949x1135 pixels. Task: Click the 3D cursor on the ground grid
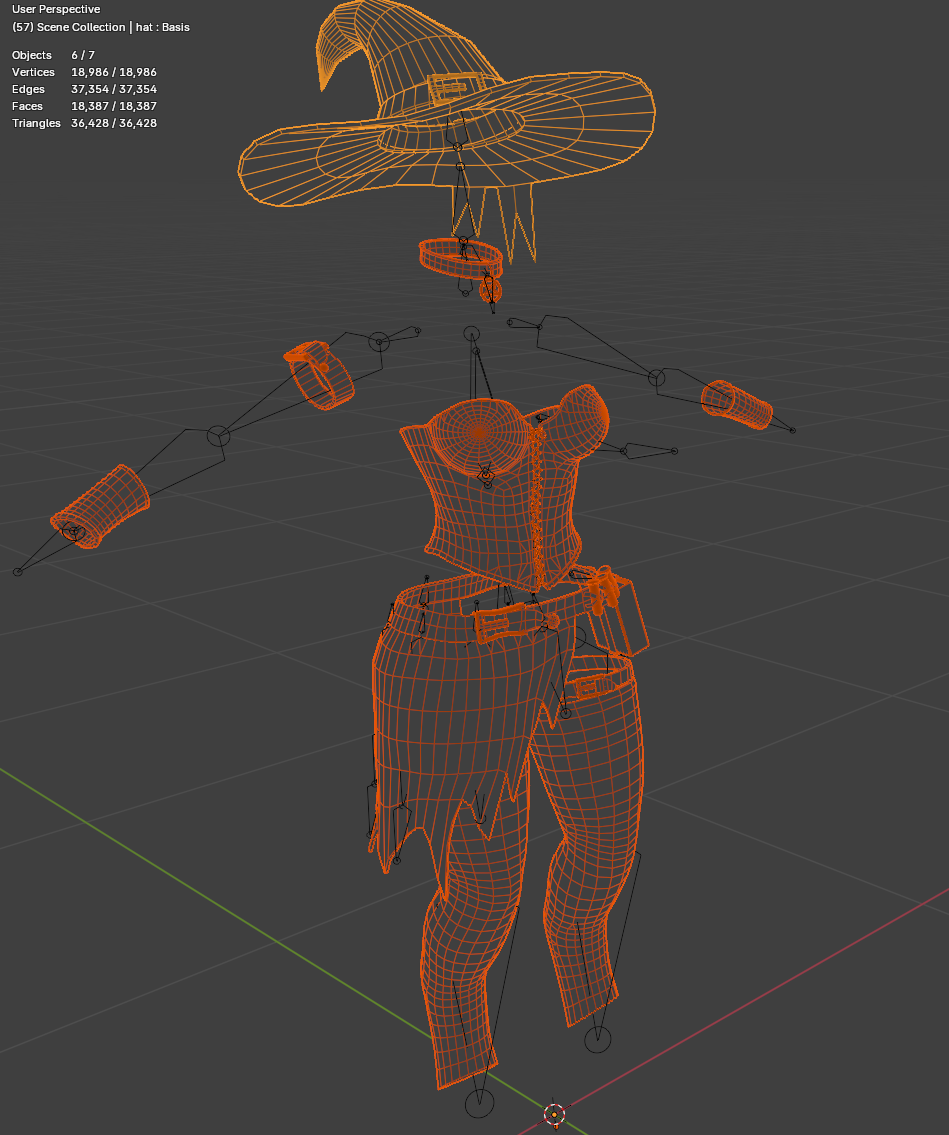tap(554, 1115)
